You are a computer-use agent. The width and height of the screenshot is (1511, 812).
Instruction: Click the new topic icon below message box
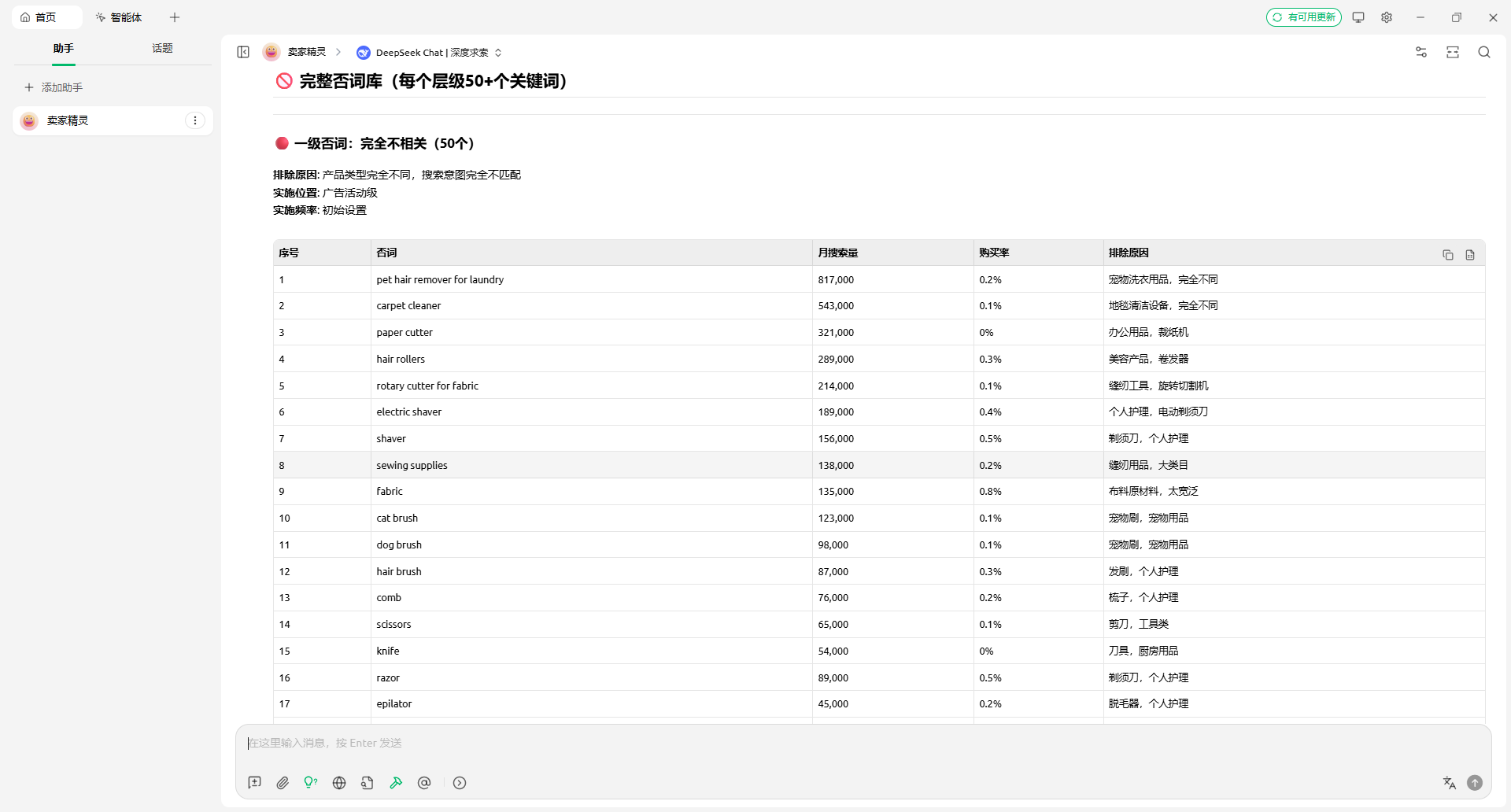coord(254,782)
